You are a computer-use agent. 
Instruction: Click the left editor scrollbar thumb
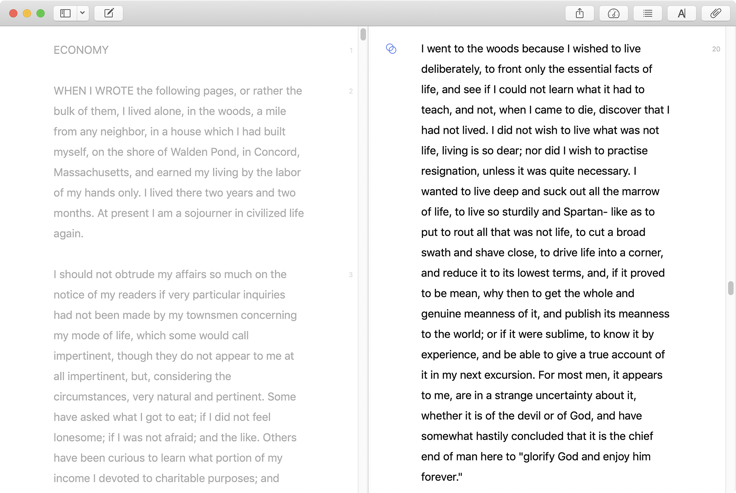tap(363, 34)
